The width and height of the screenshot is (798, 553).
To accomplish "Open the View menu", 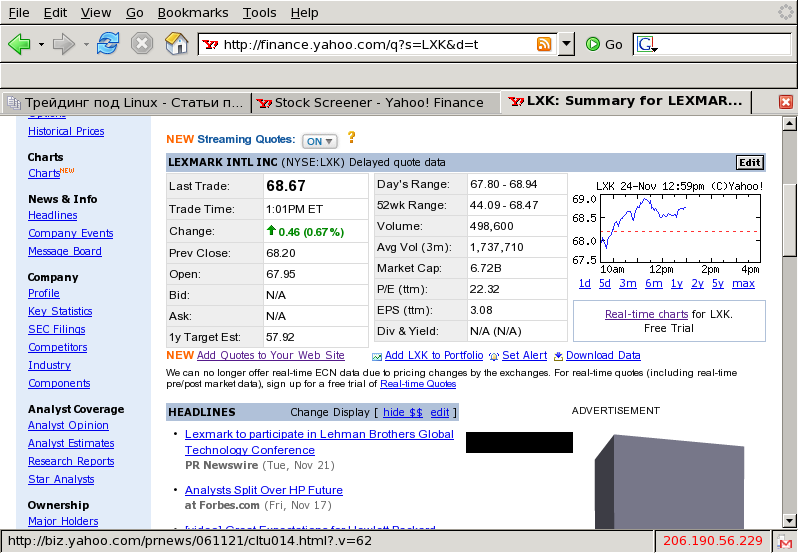I will pyautogui.click(x=96, y=13).
